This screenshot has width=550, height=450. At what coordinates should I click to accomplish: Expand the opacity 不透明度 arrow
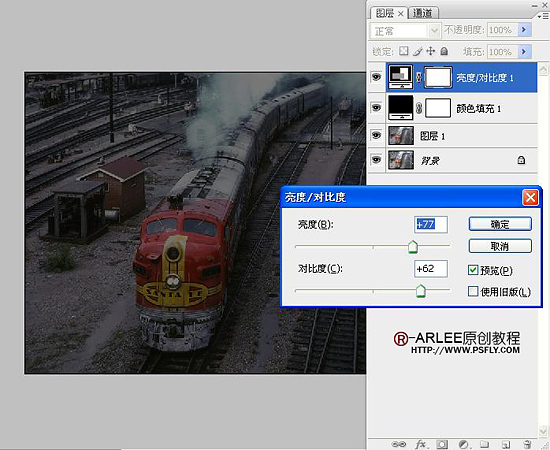(524, 30)
